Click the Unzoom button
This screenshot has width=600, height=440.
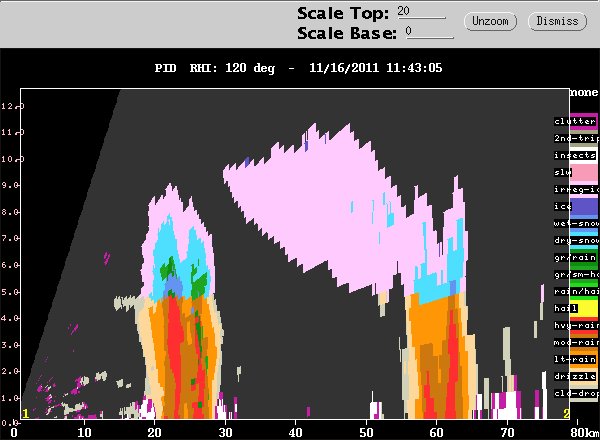click(490, 21)
